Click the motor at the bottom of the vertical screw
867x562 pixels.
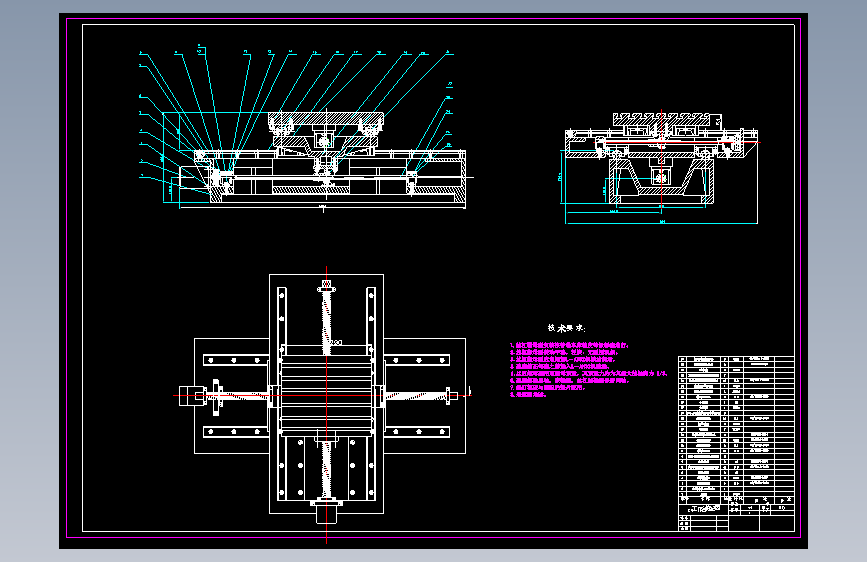326,514
